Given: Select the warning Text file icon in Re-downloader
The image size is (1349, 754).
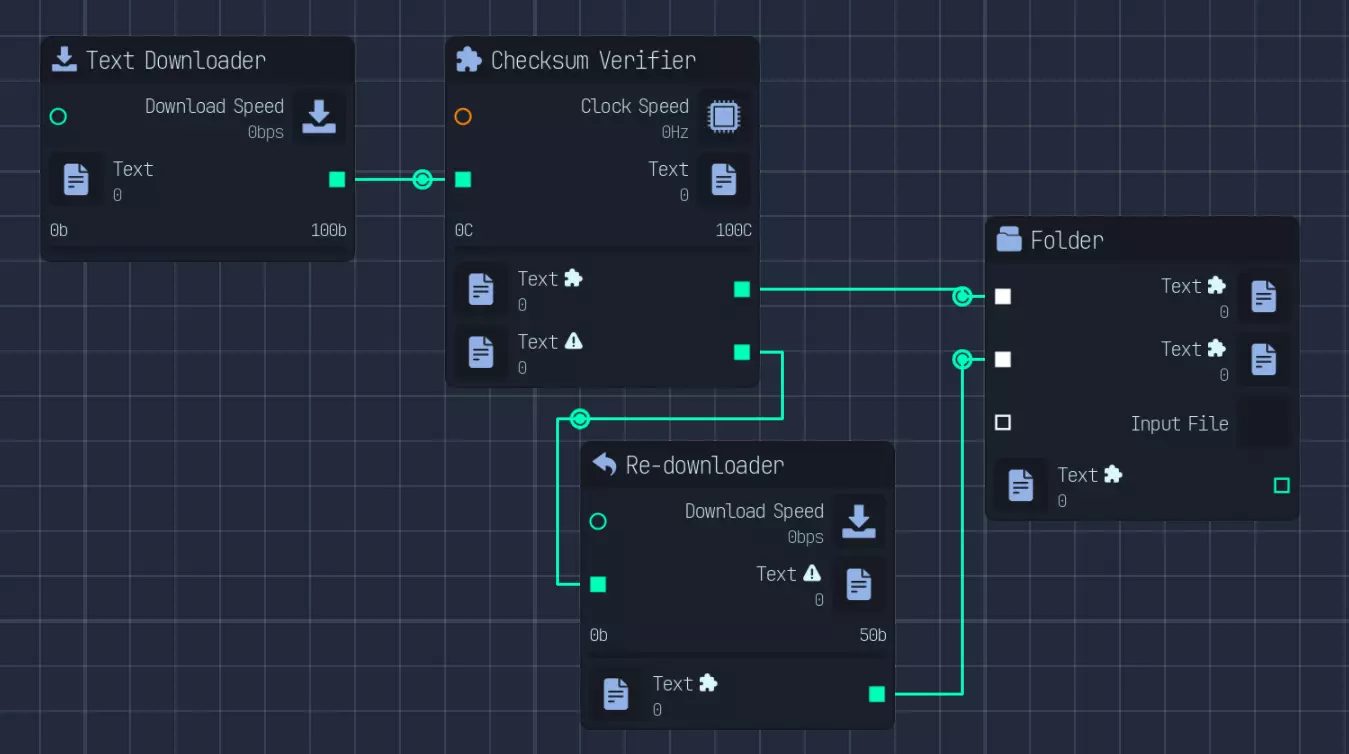Looking at the screenshot, I should tap(859, 585).
